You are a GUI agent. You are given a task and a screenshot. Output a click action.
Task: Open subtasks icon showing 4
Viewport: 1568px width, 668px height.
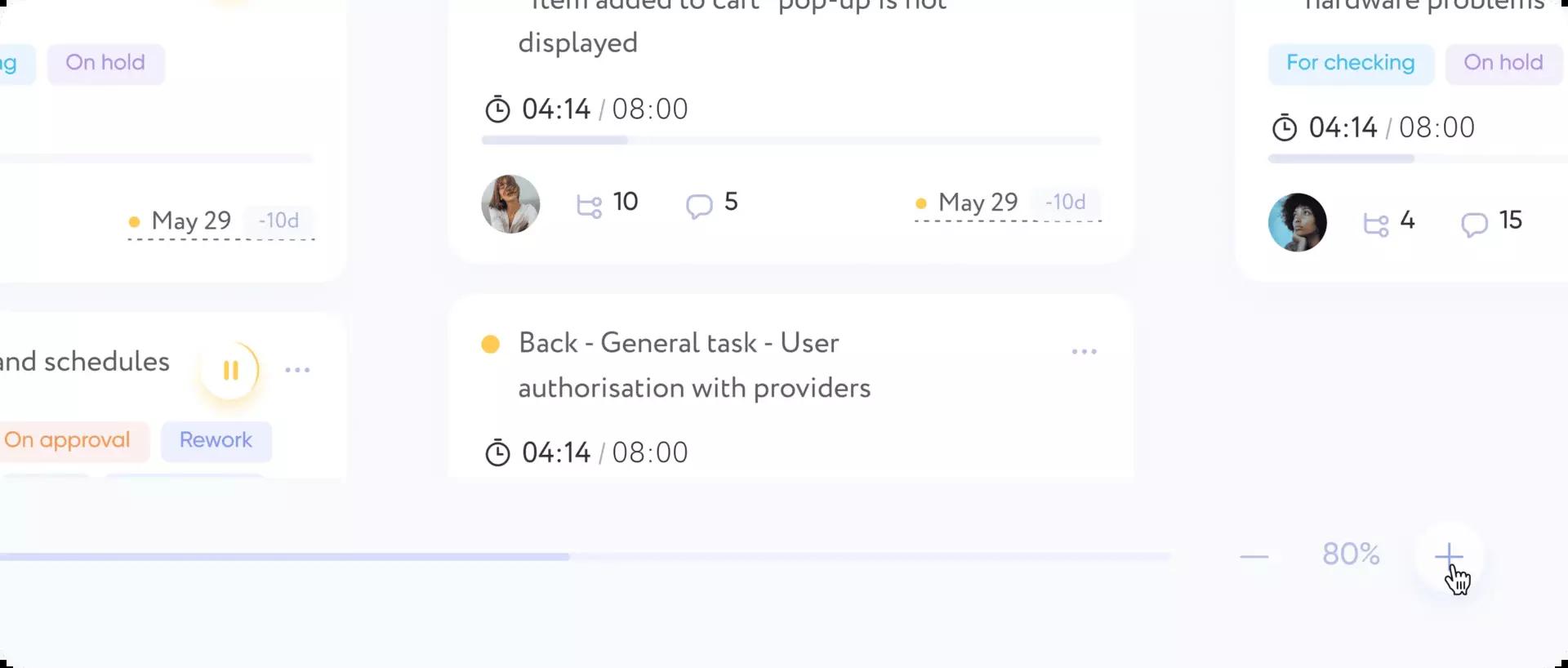point(1376,223)
